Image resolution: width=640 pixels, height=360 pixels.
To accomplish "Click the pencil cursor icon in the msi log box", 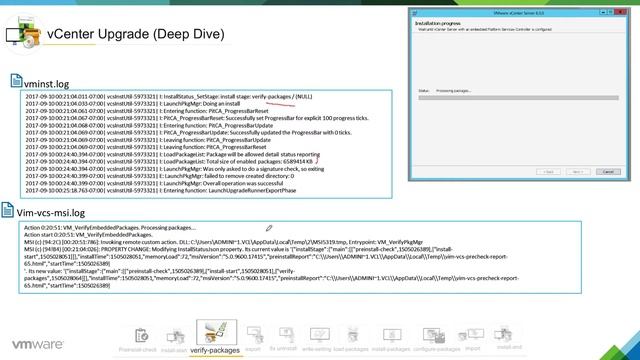I will tap(269, 228).
